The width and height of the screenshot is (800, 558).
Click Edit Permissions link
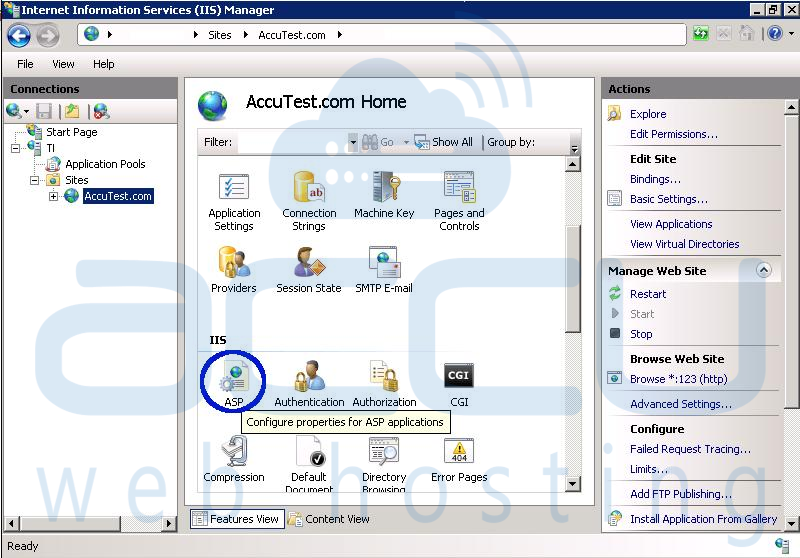(673, 134)
